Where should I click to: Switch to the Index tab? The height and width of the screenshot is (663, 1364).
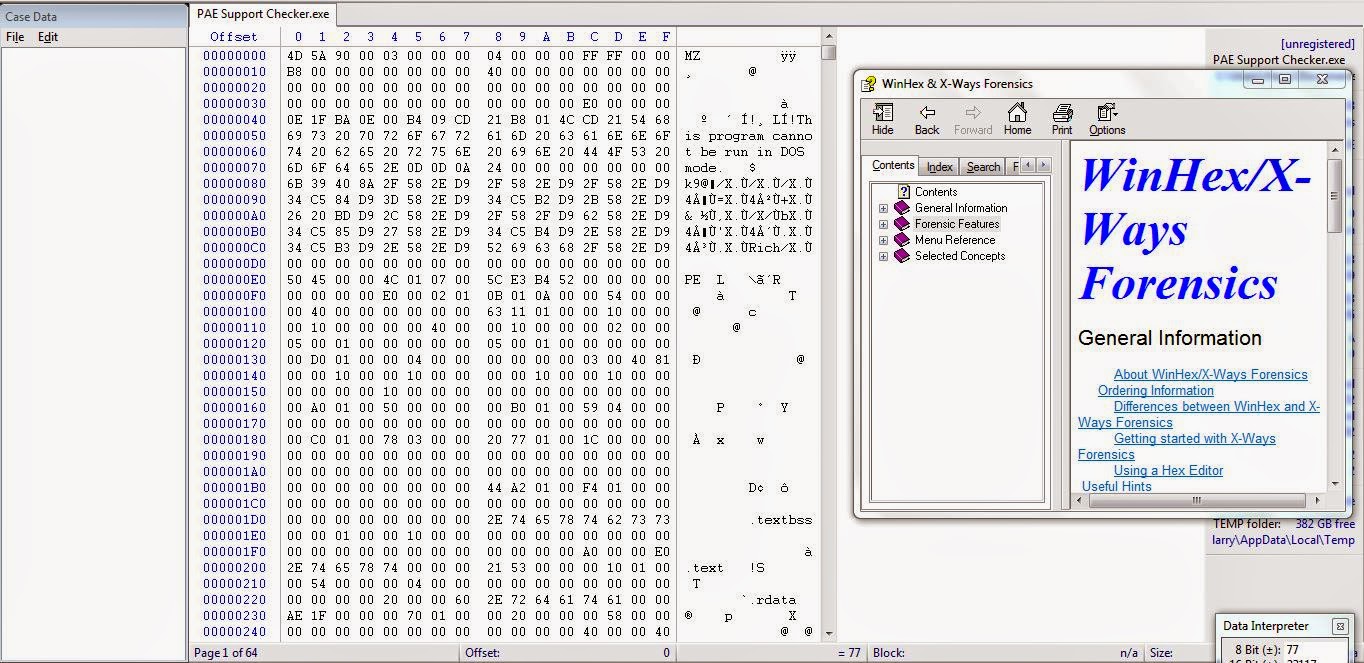(x=938, y=166)
